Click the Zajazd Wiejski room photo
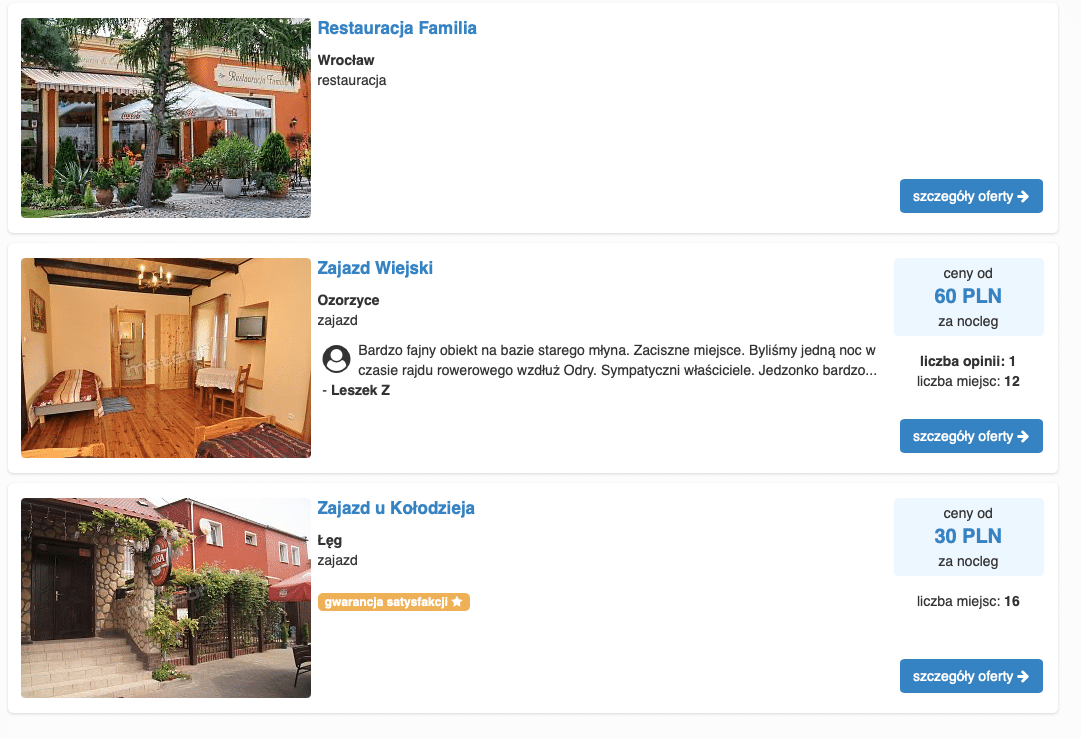 [166, 358]
